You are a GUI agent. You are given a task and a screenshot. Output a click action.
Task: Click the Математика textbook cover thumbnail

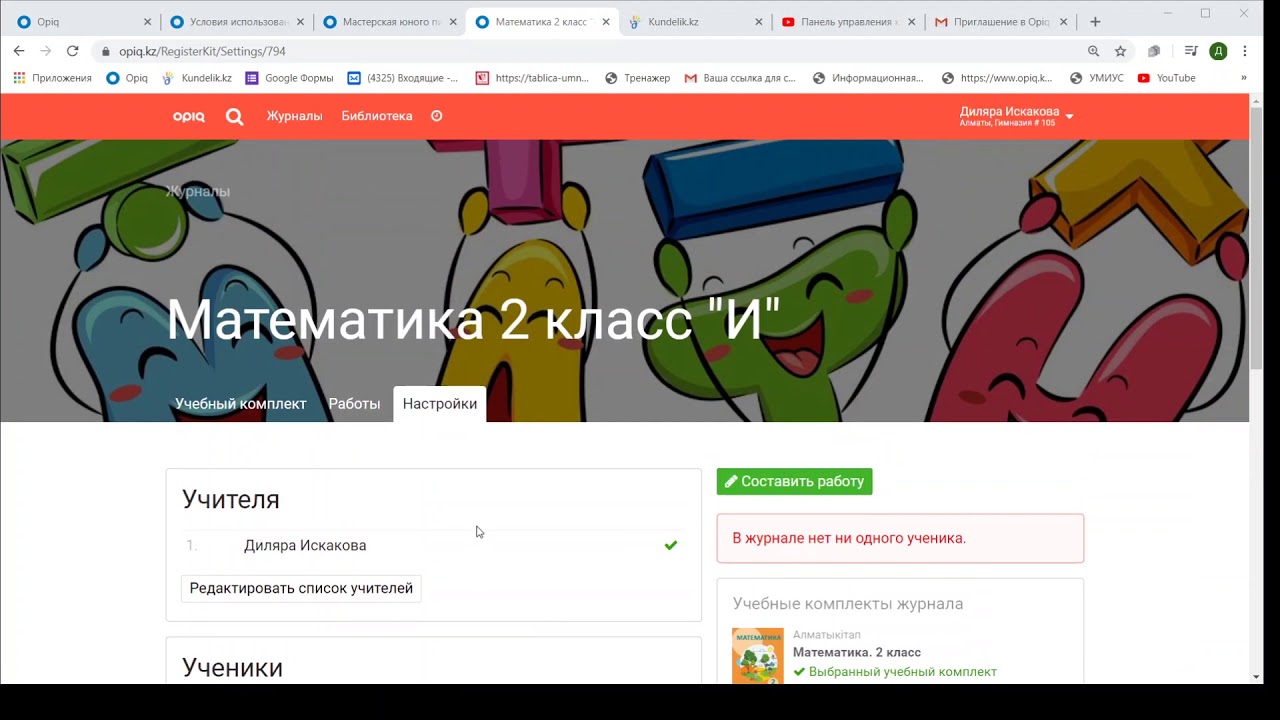(x=758, y=656)
